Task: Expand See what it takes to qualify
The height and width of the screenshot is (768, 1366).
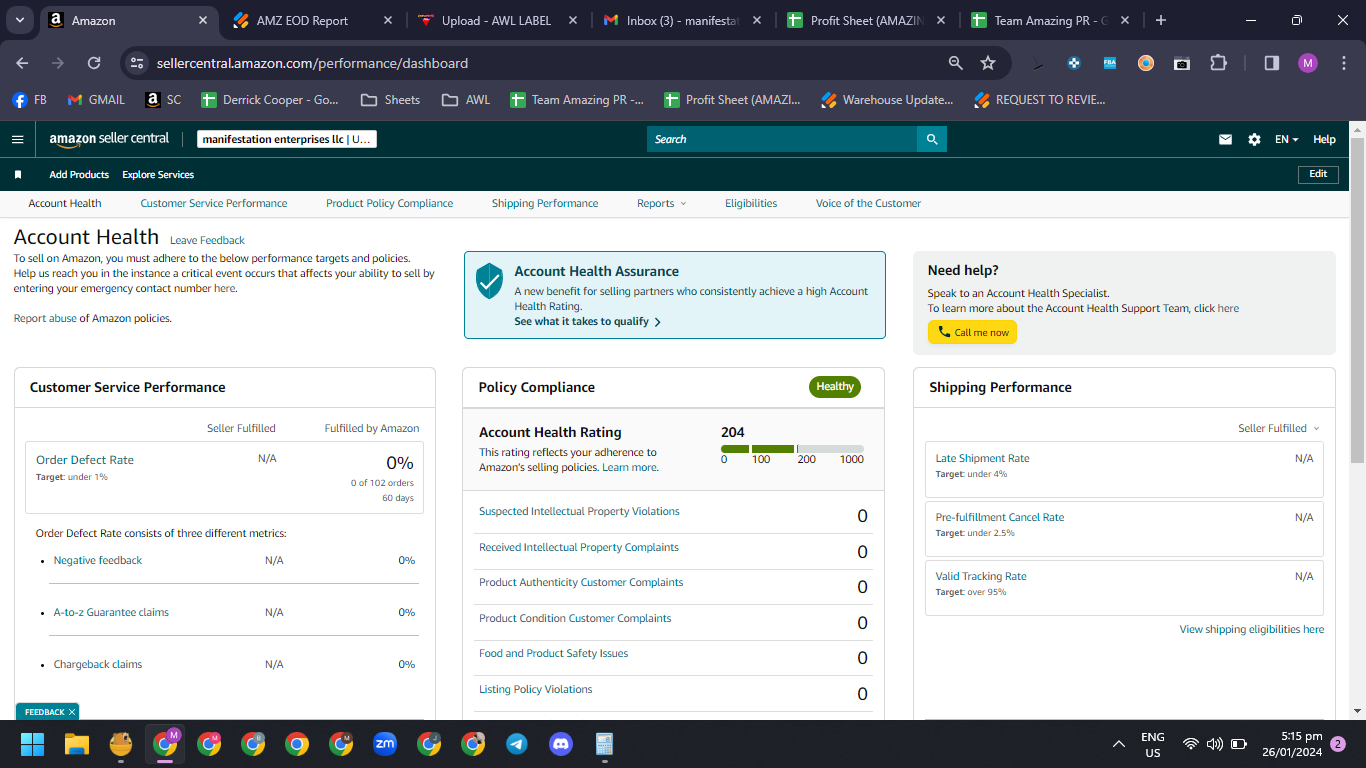Action: (x=587, y=321)
